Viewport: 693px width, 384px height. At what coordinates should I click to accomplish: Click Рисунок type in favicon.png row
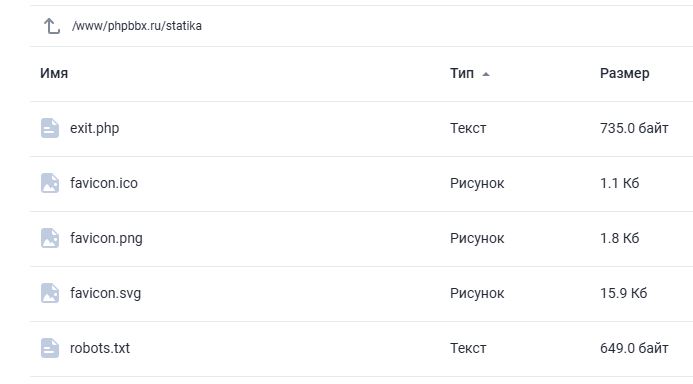477,238
